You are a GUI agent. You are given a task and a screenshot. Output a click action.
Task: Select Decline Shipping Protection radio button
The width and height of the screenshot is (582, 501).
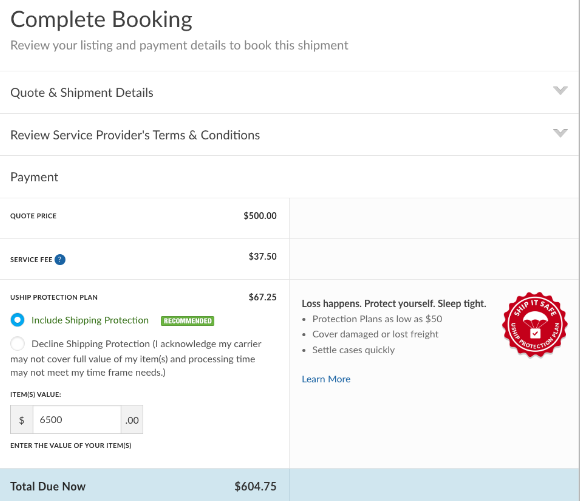(17, 343)
